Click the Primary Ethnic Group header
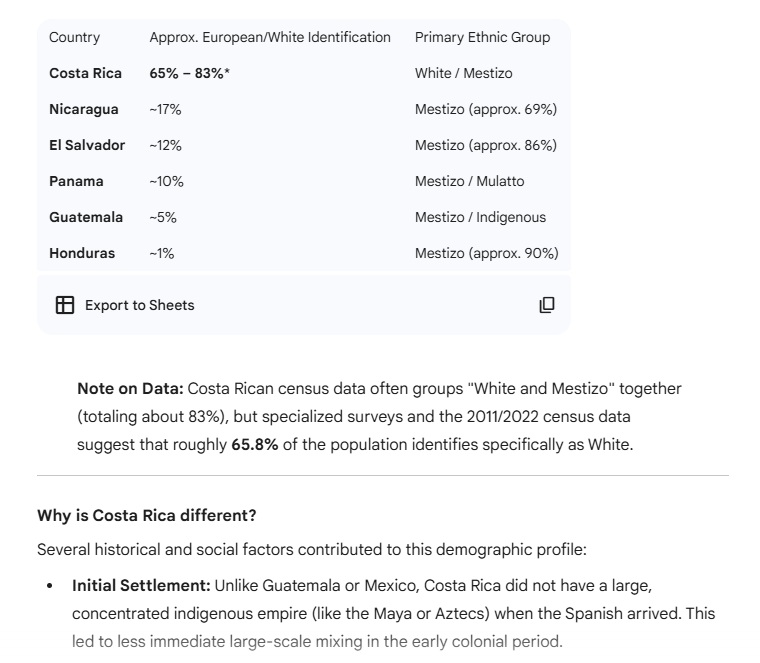Screen dimensions: 760x663 pos(482,37)
